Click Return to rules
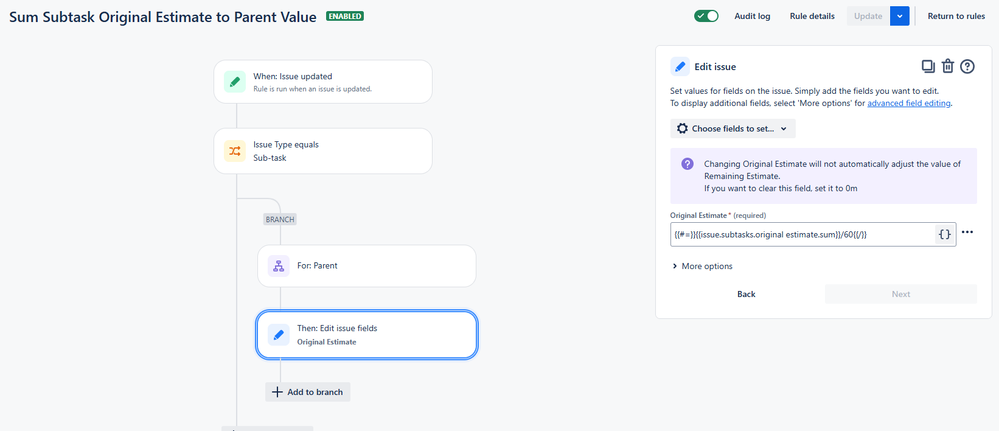 click(956, 16)
